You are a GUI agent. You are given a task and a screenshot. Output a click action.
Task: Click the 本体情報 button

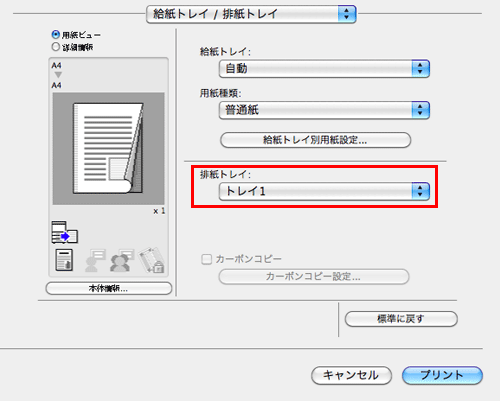coord(109,289)
